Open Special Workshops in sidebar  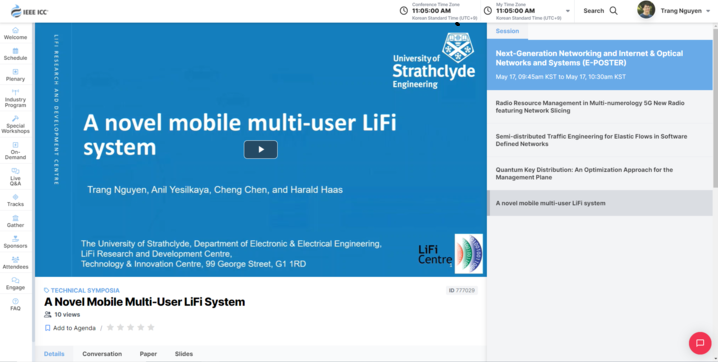coord(16,124)
